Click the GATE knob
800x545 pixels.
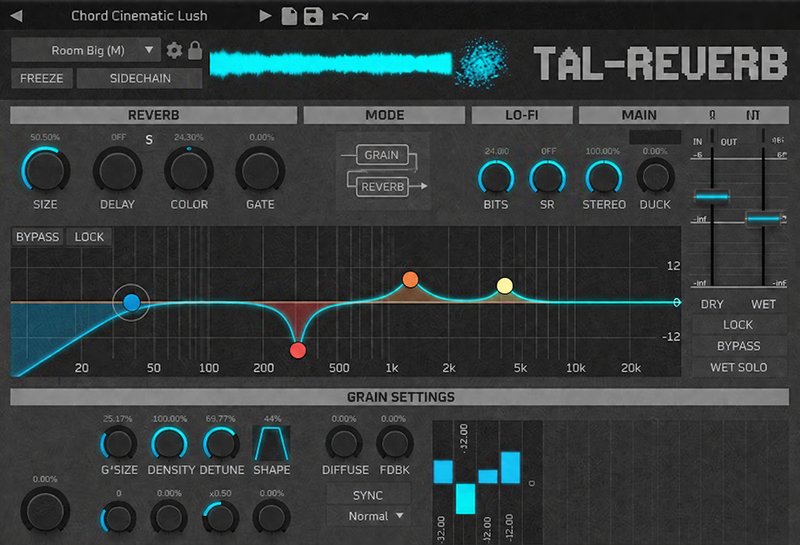(260, 170)
